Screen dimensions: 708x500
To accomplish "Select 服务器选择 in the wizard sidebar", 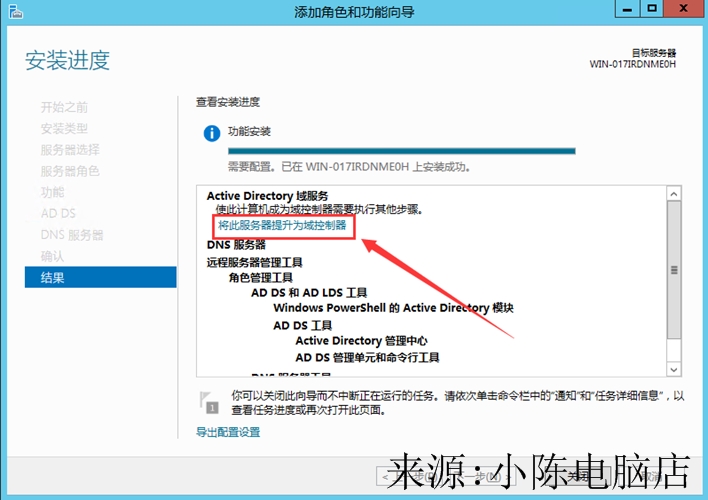I will click(x=70, y=150).
